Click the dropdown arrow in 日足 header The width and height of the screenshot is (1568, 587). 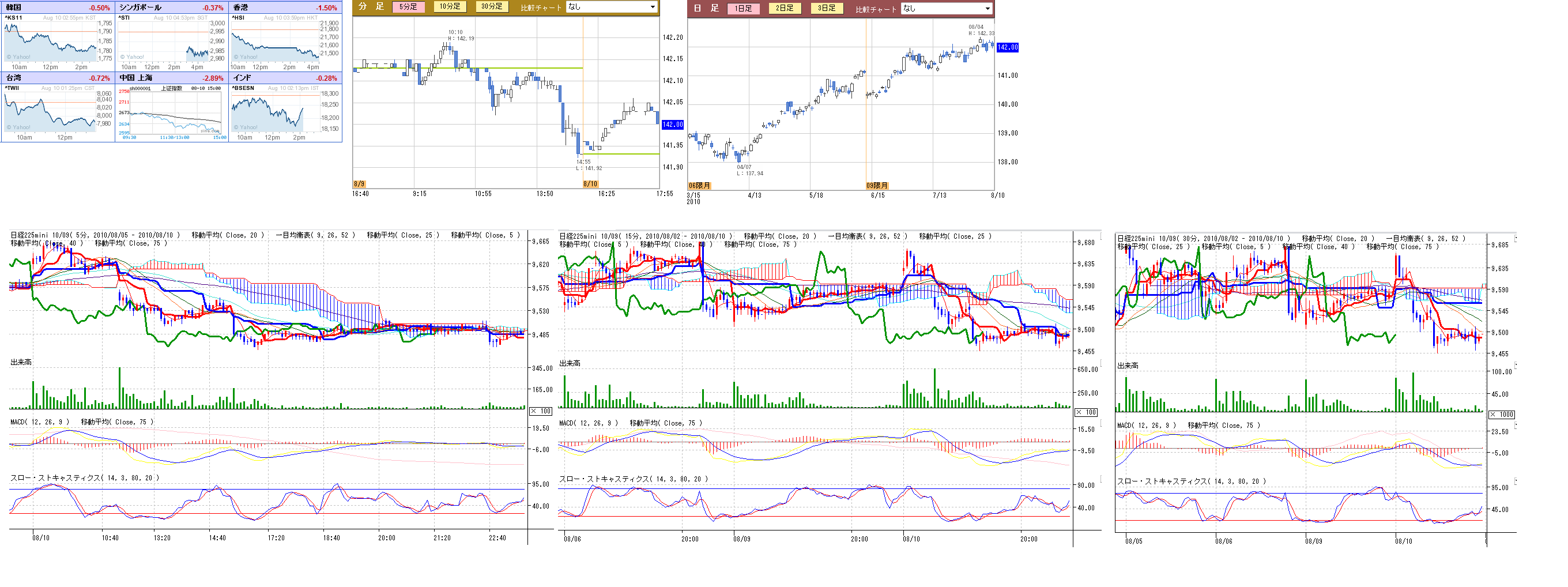click(987, 9)
